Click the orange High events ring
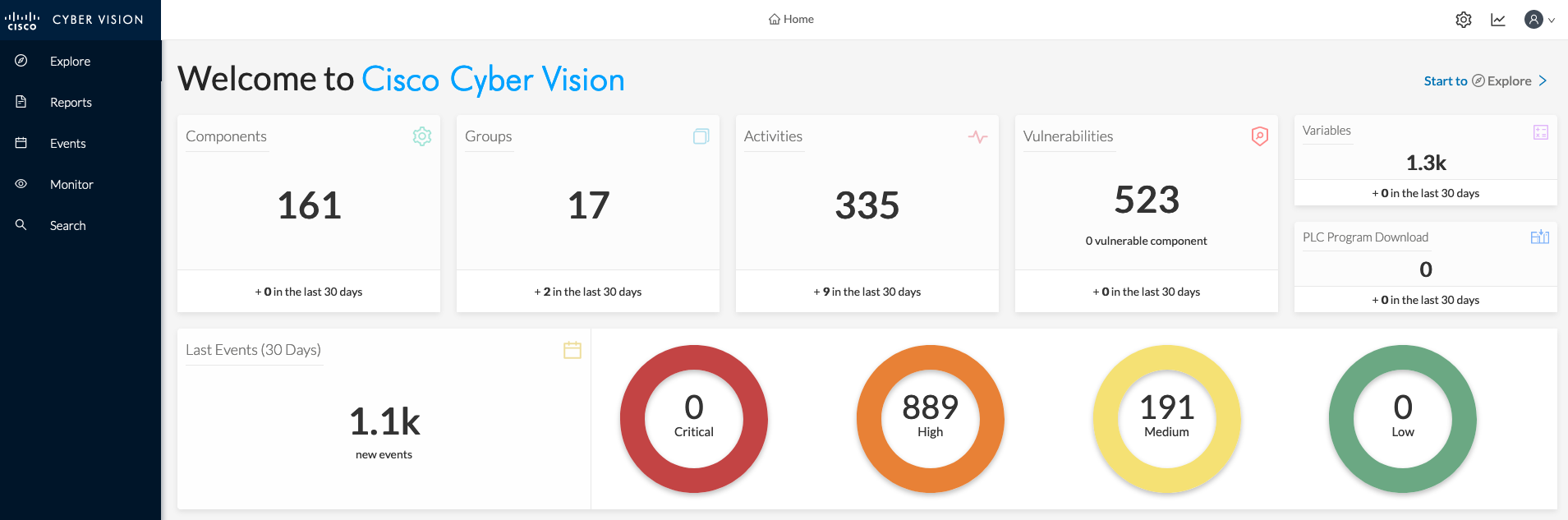Viewport: 1568px width, 520px height. (931, 419)
